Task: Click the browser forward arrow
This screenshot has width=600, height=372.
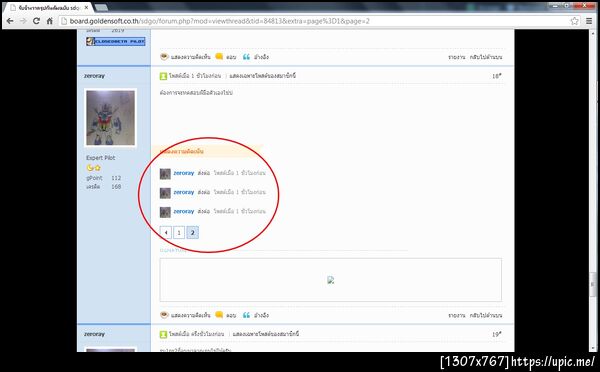Action: 23,21
